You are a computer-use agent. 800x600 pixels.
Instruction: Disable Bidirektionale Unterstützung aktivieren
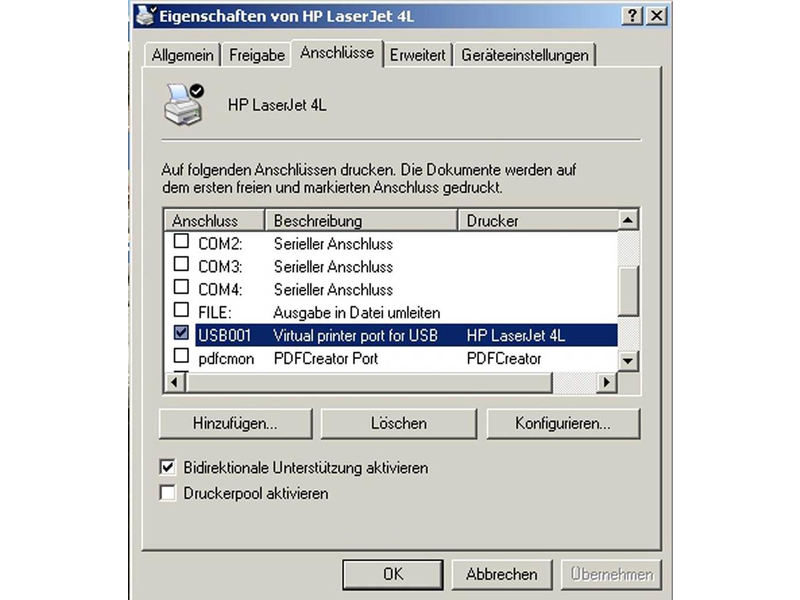pos(167,467)
